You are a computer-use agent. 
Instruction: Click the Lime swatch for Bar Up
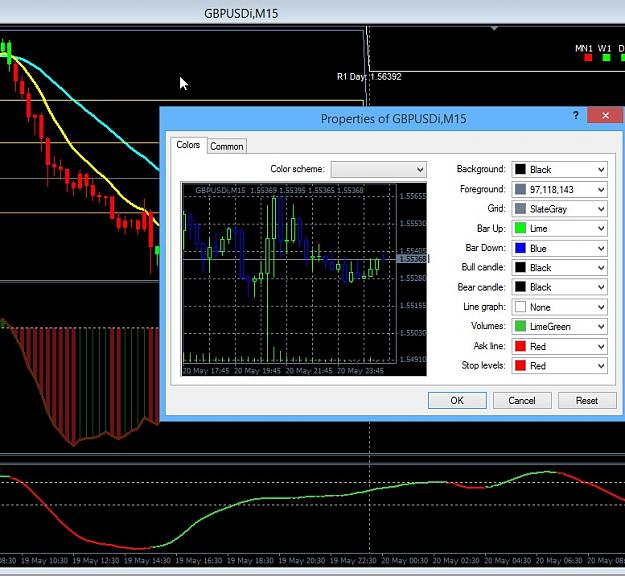[x=520, y=228]
